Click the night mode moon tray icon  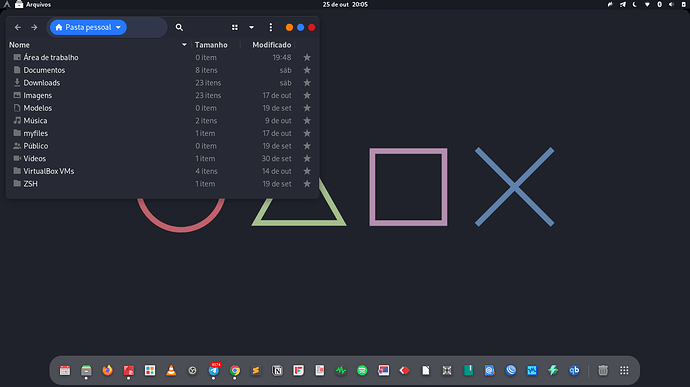[x=635, y=4]
